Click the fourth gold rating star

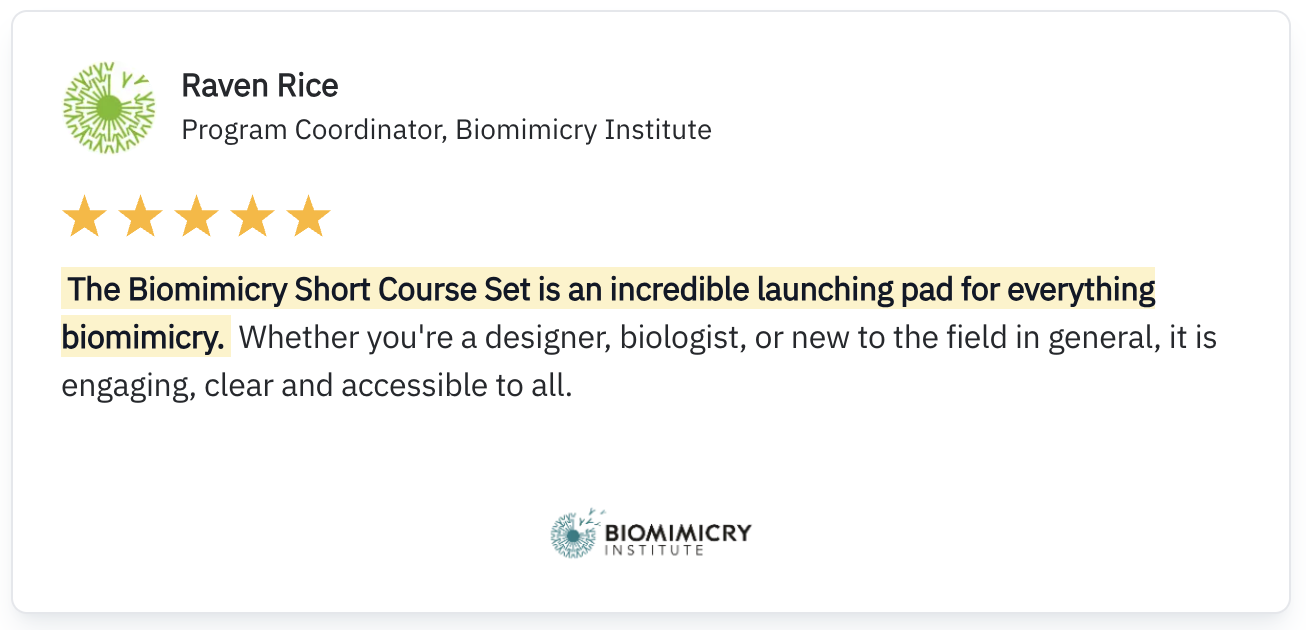tap(252, 217)
